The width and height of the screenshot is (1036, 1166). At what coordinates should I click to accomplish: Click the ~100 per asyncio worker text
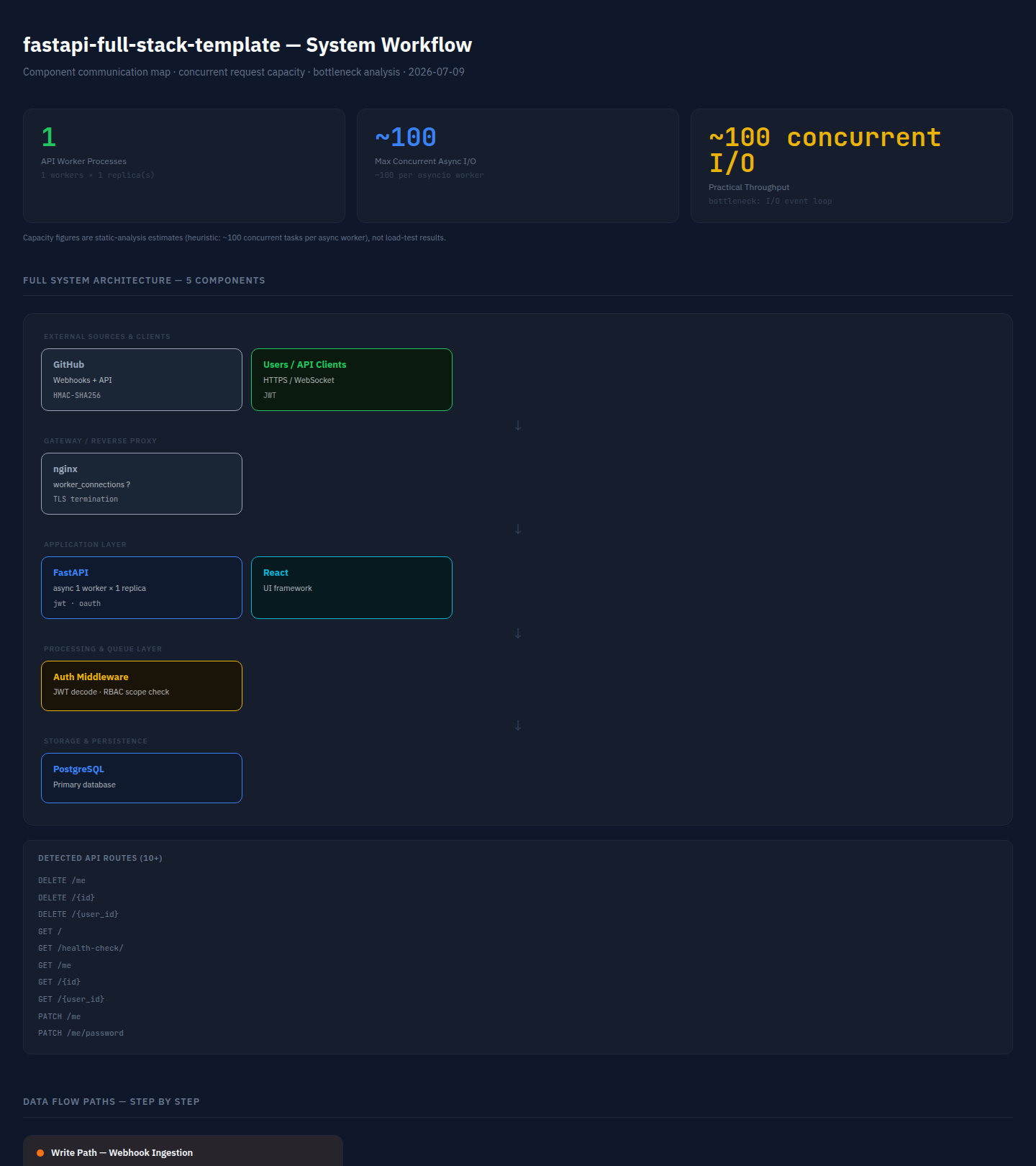coord(430,175)
